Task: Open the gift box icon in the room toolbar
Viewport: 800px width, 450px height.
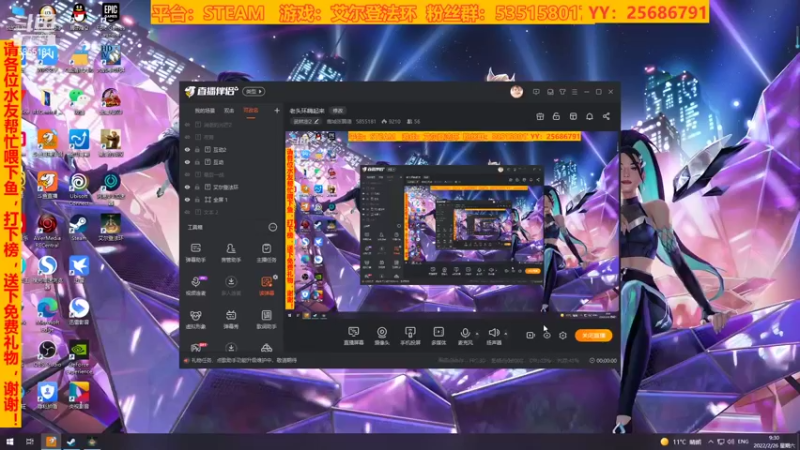Action: tap(540, 116)
